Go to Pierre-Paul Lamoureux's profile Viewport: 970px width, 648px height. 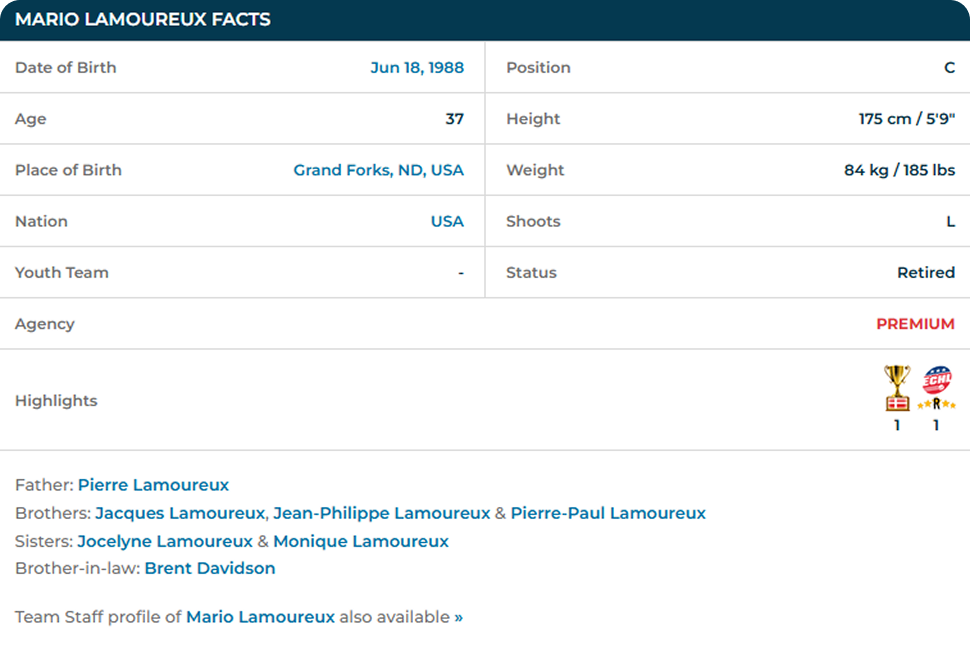[608, 513]
